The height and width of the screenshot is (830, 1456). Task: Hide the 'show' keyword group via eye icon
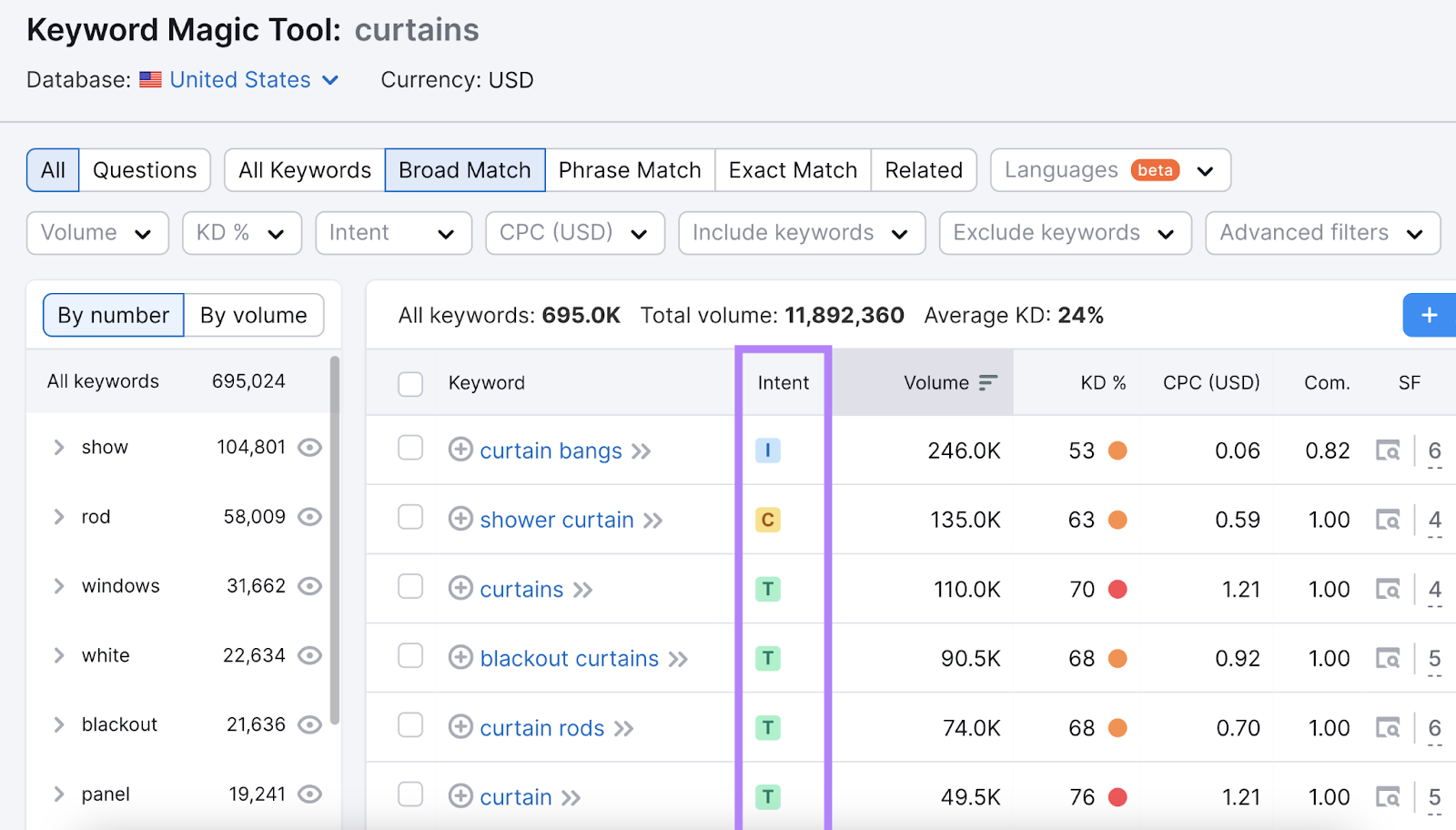(x=309, y=447)
